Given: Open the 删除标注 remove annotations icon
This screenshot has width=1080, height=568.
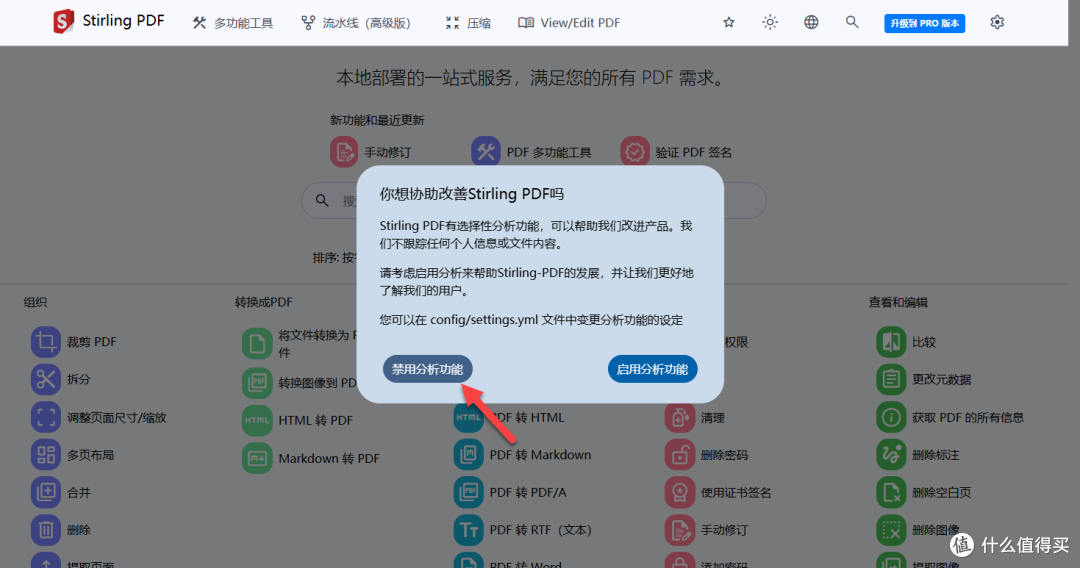Looking at the screenshot, I should coord(891,455).
